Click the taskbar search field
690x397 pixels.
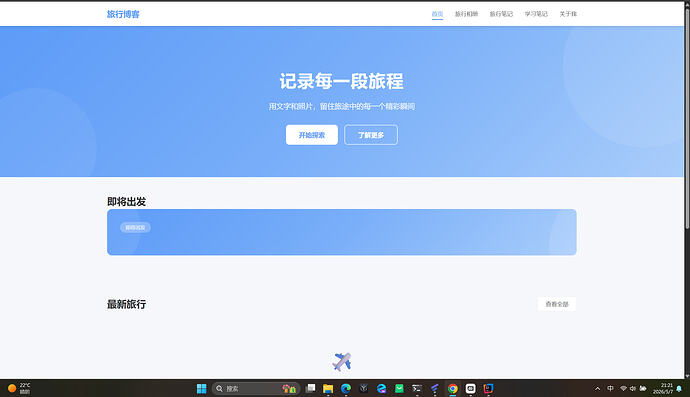click(x=256, y=388)
